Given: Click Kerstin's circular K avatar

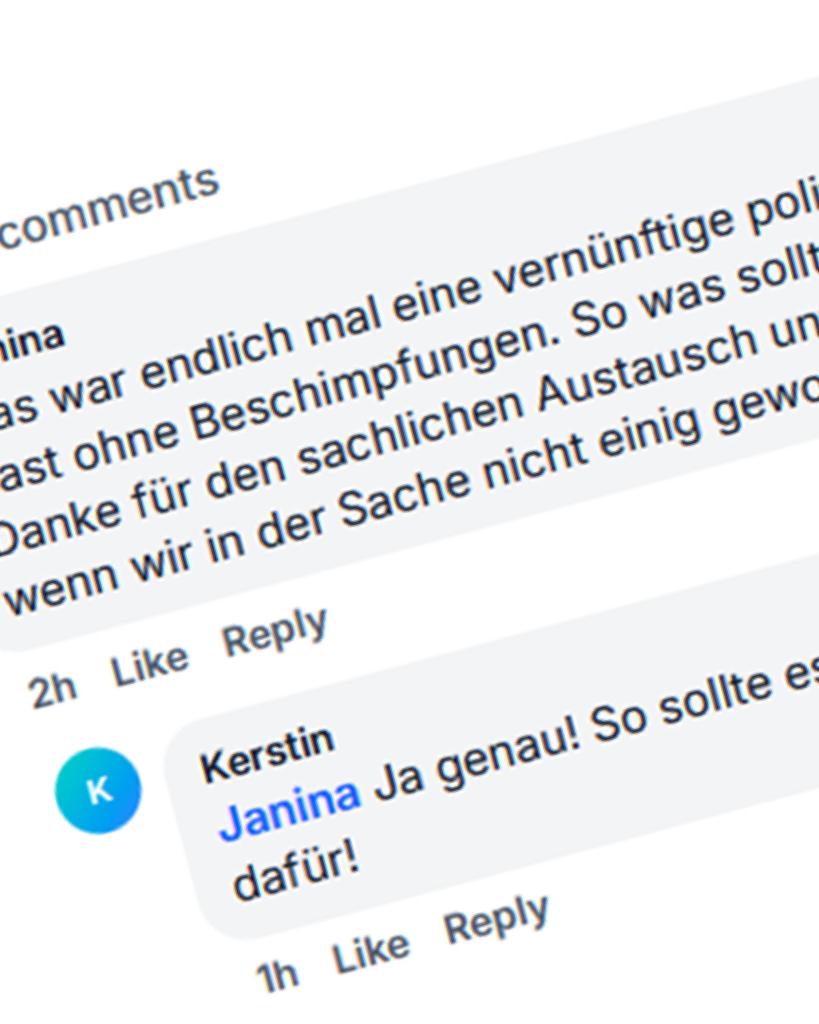Looking at the screenshot, I should (x=98, y=790).
